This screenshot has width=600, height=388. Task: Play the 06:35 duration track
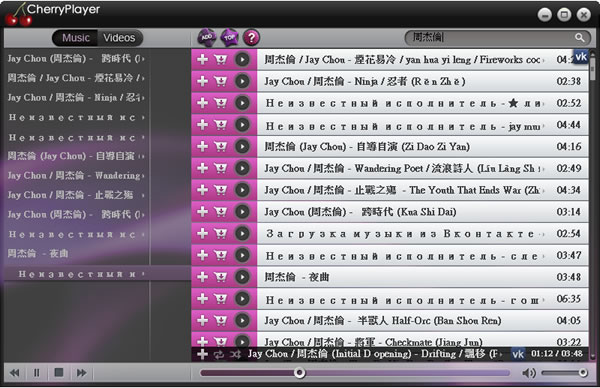click(242, 299)
